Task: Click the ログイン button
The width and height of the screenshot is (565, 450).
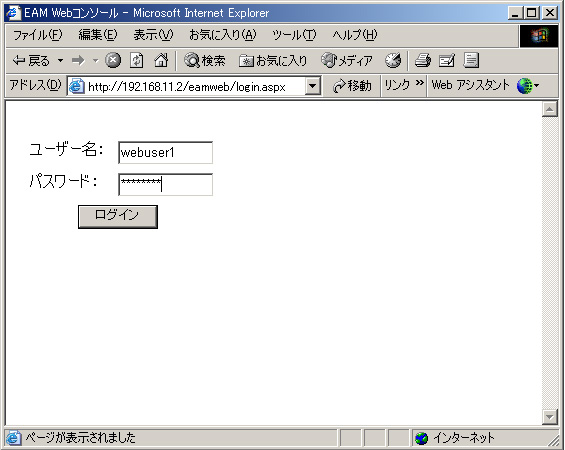Action: (118, 217)
